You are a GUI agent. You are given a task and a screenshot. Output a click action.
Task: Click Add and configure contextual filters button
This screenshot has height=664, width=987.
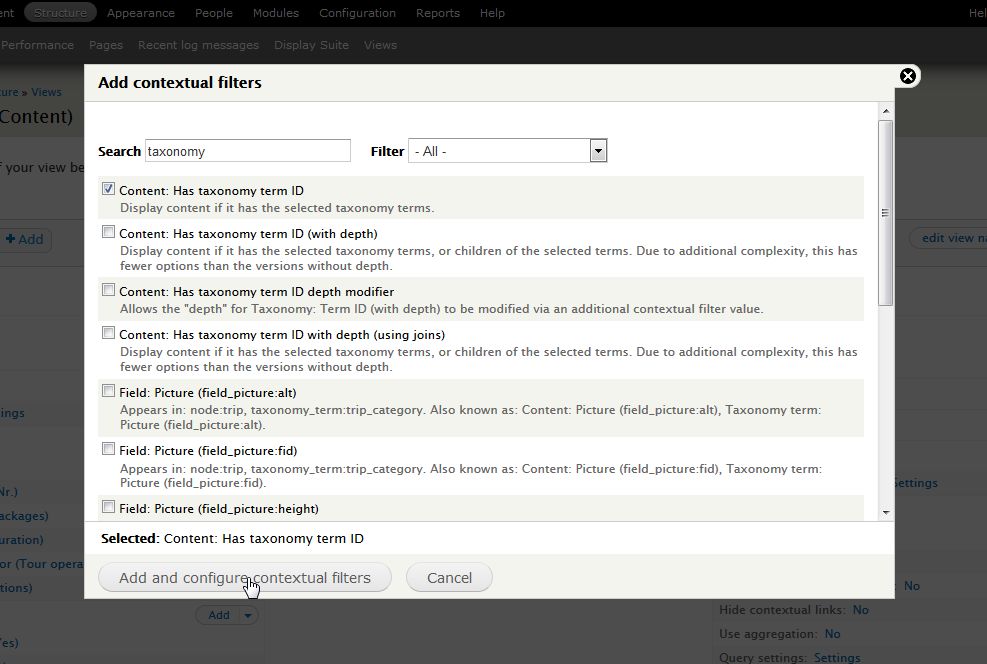(245, 577)
